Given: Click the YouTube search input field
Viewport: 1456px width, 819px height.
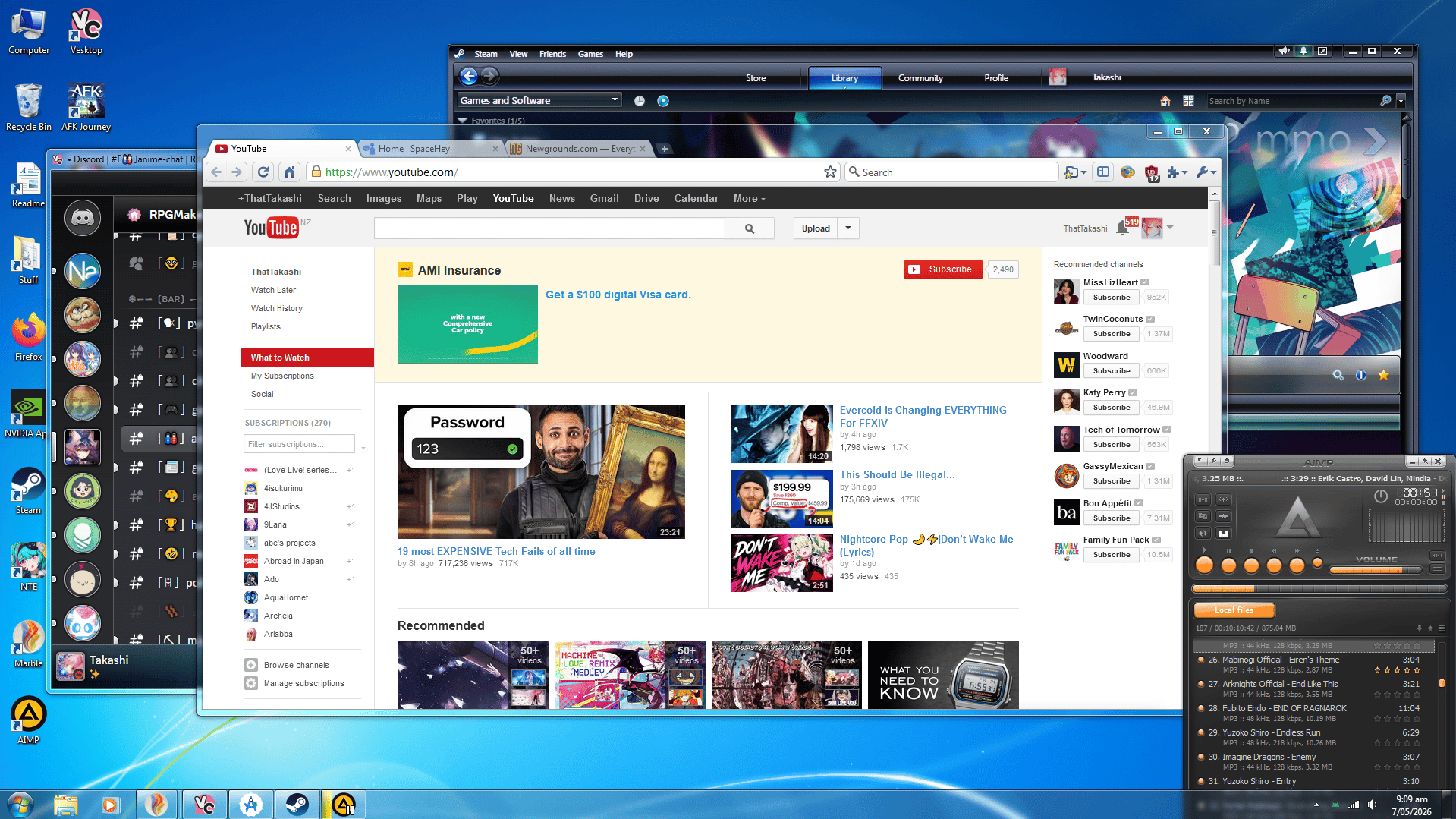Looking at the screenshot, I should pos(549,228).
